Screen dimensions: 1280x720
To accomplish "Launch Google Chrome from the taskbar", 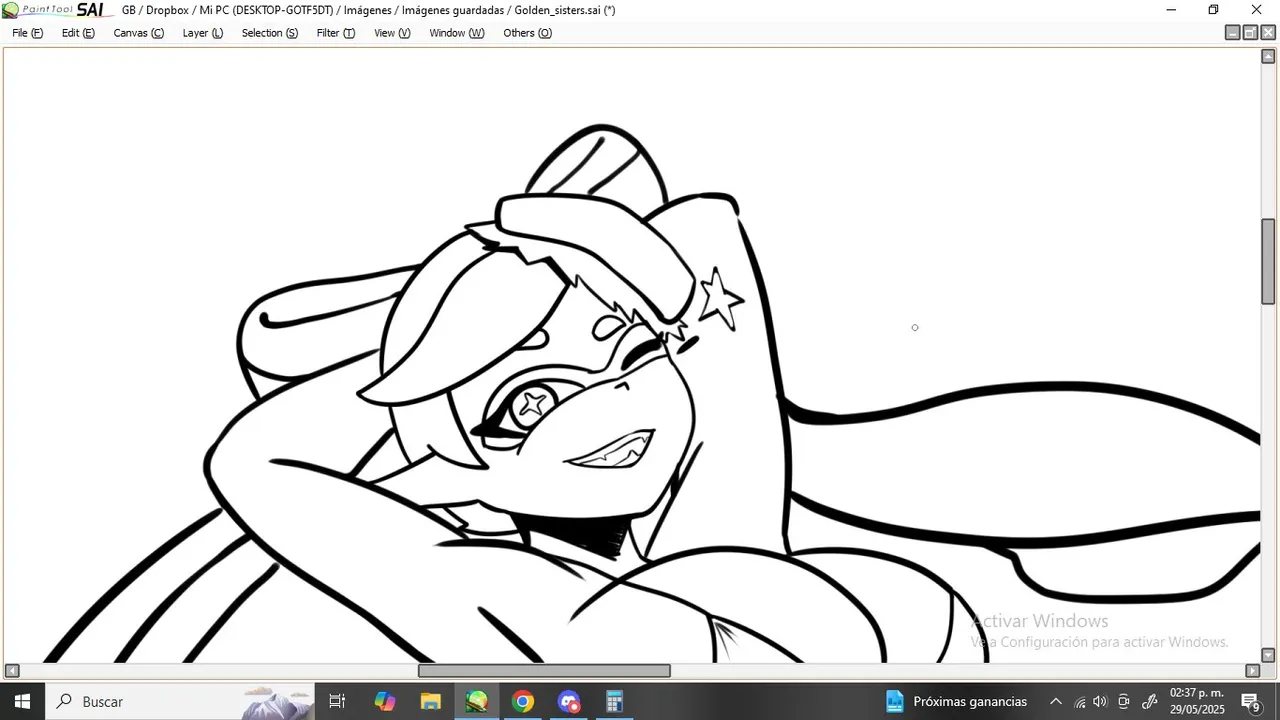I will click(x=522, y=701).
